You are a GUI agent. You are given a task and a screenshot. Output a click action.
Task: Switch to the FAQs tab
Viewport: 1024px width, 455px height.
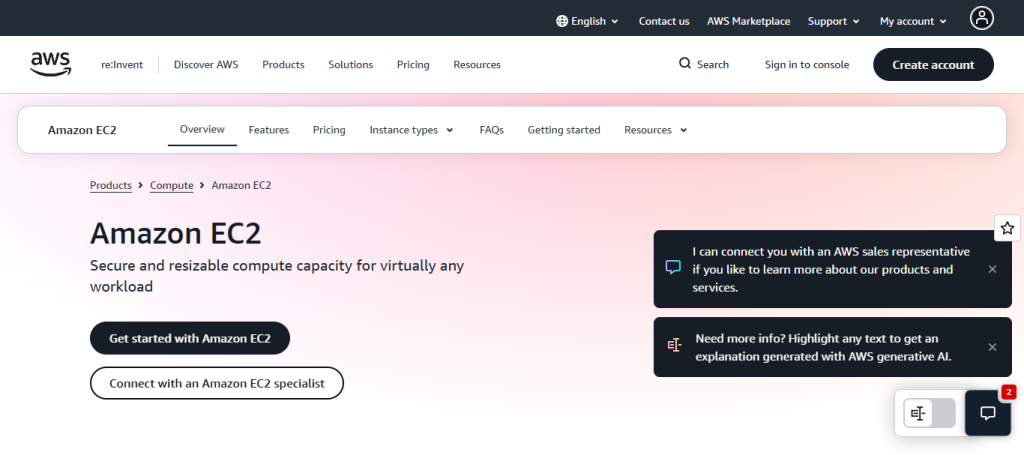point(492,130)
